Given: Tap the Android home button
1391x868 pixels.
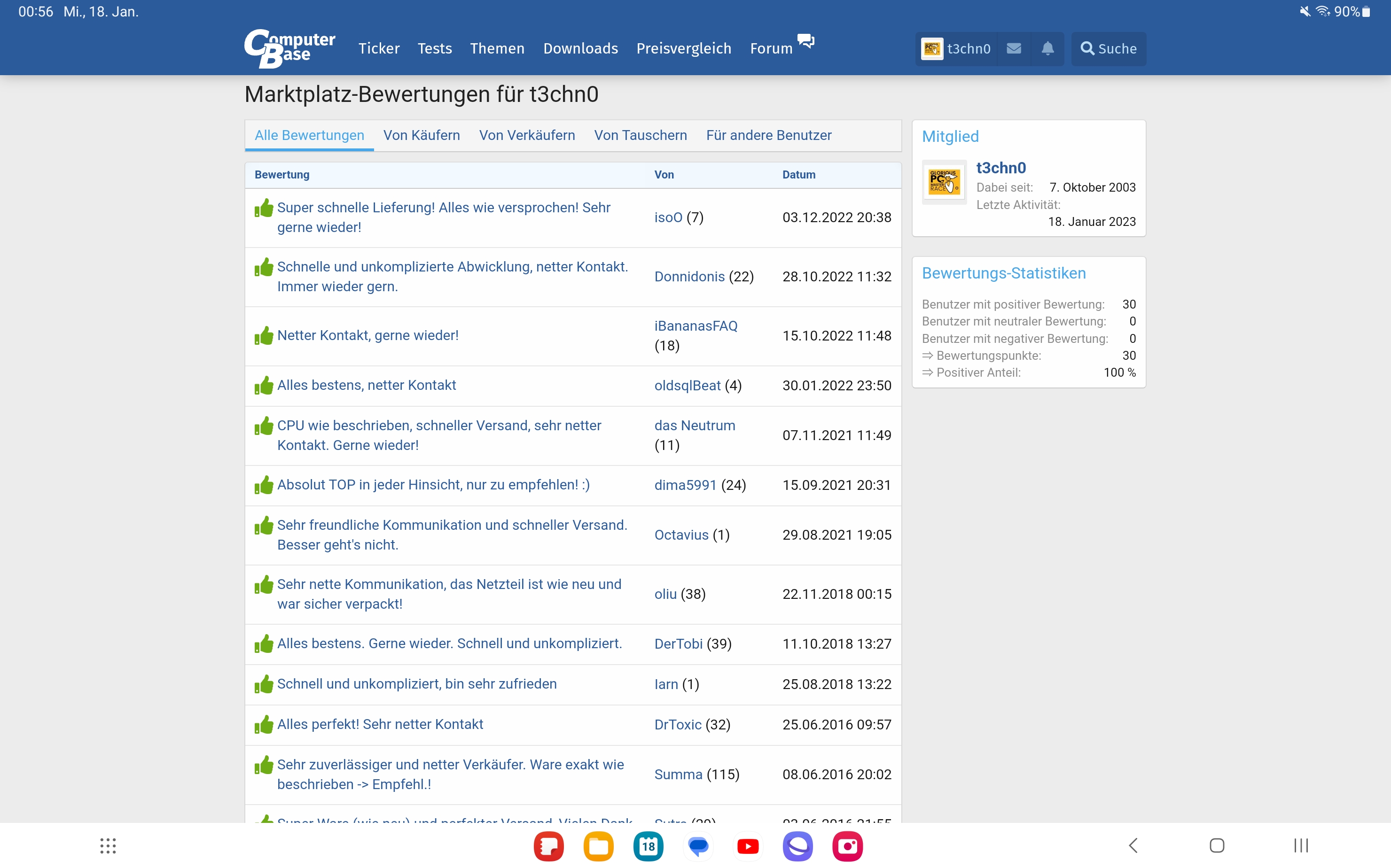Looking at the screenshot, I should (x=1217, y=845).
